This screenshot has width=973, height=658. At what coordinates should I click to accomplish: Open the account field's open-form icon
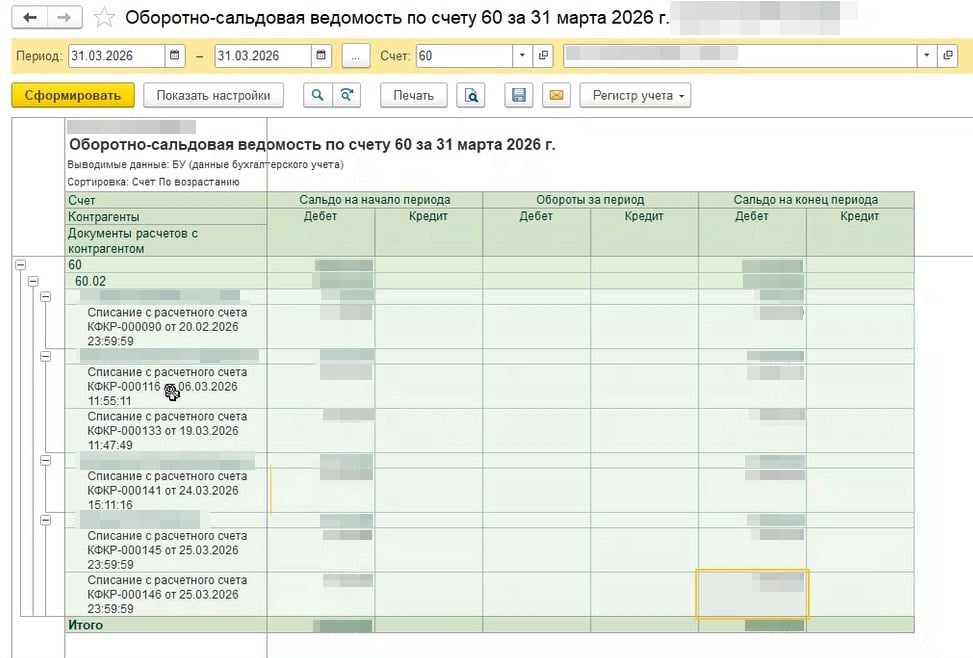click(x=544, y=56)
